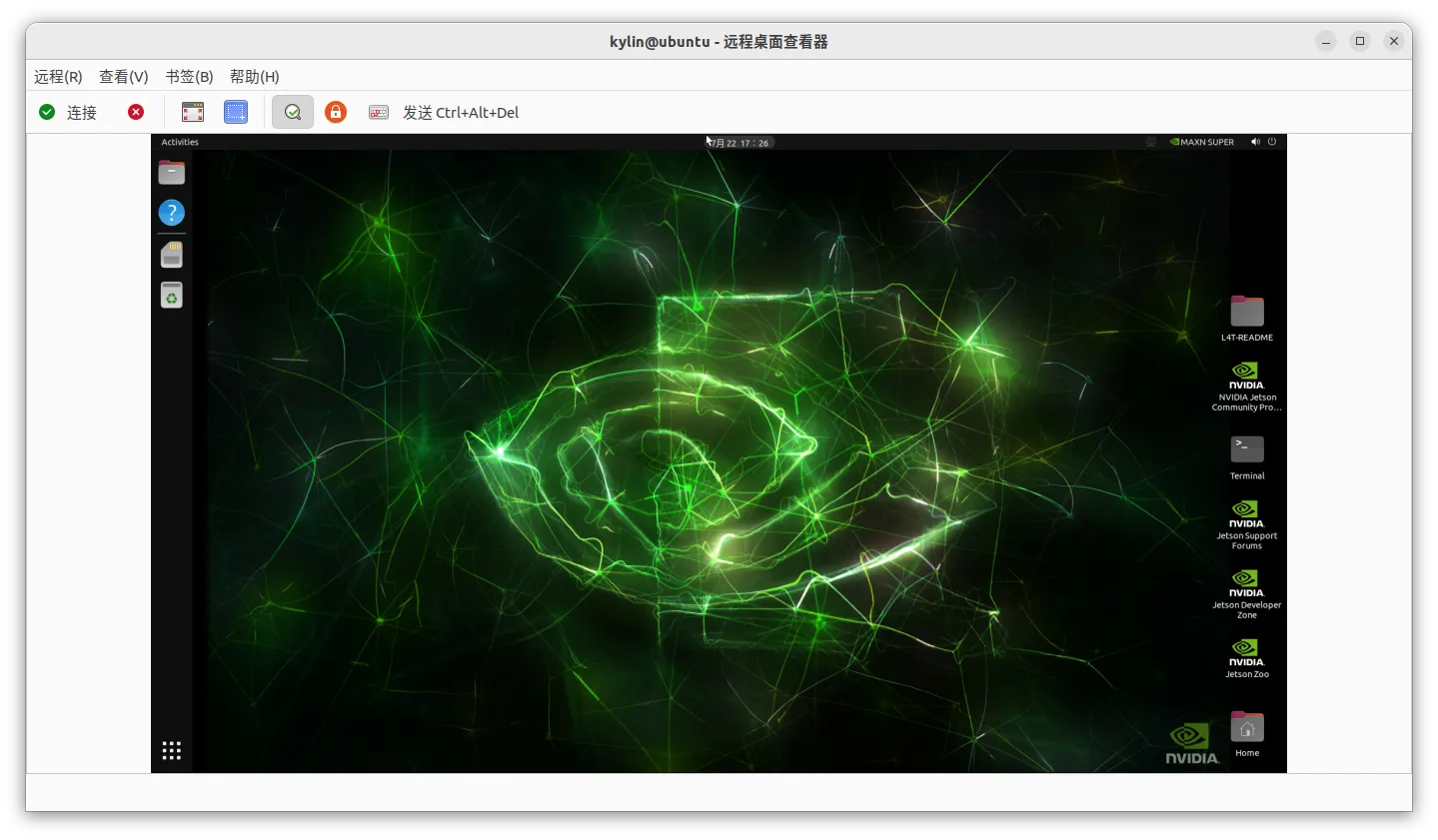Open the clock dropdown showing 17:26
This screenshot has height=840, width=1438.
(738, 141)
